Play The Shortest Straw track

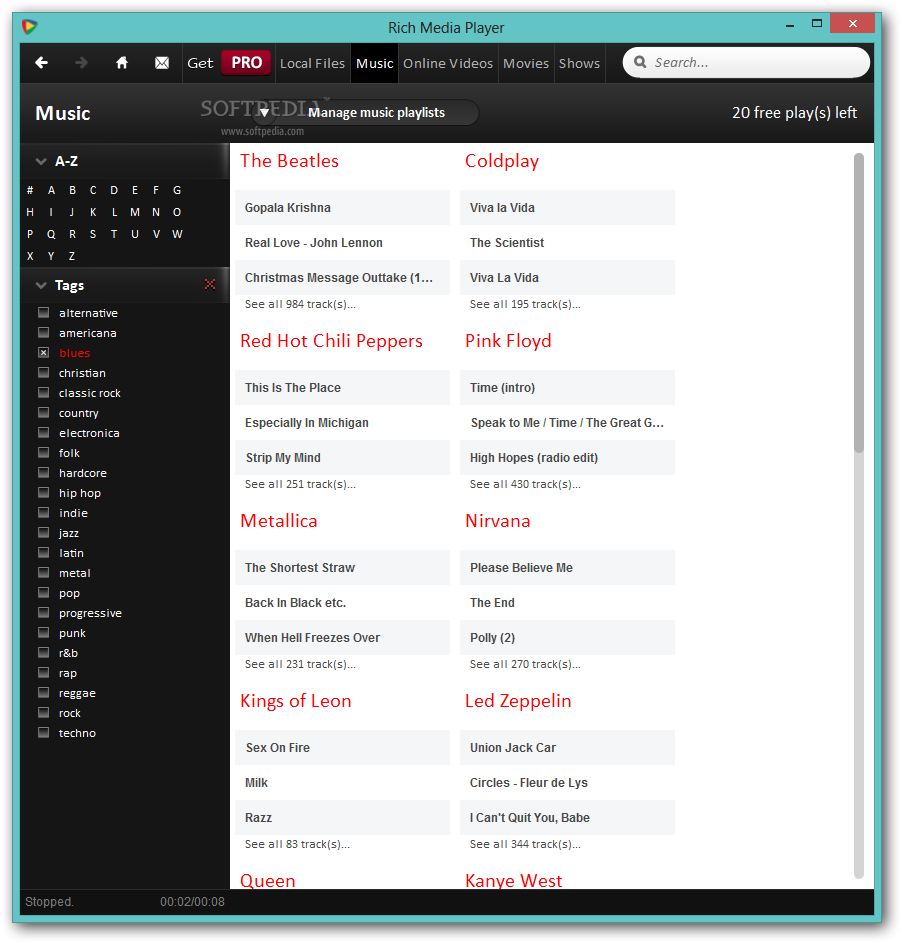pyautogui.click(x=342, y=568)
